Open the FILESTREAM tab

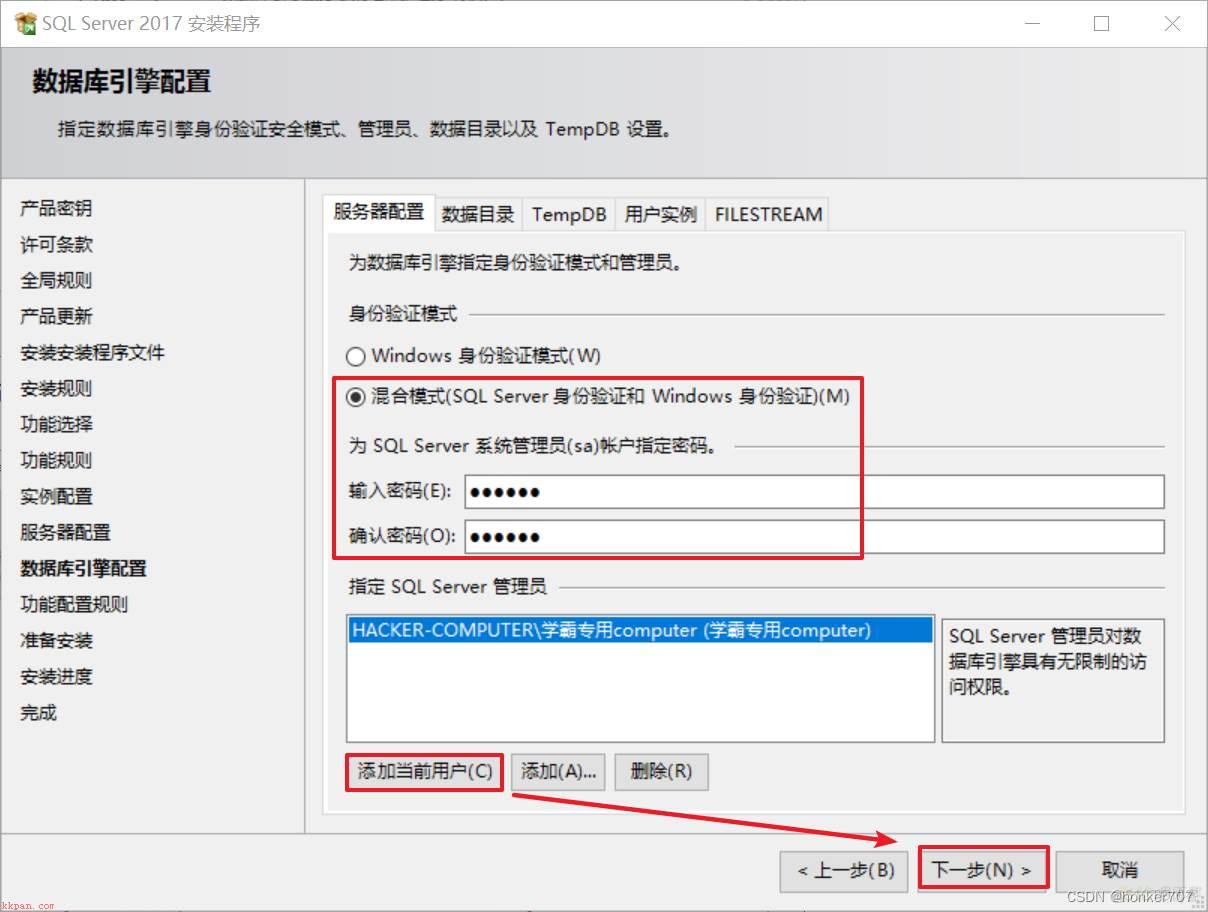768,214
